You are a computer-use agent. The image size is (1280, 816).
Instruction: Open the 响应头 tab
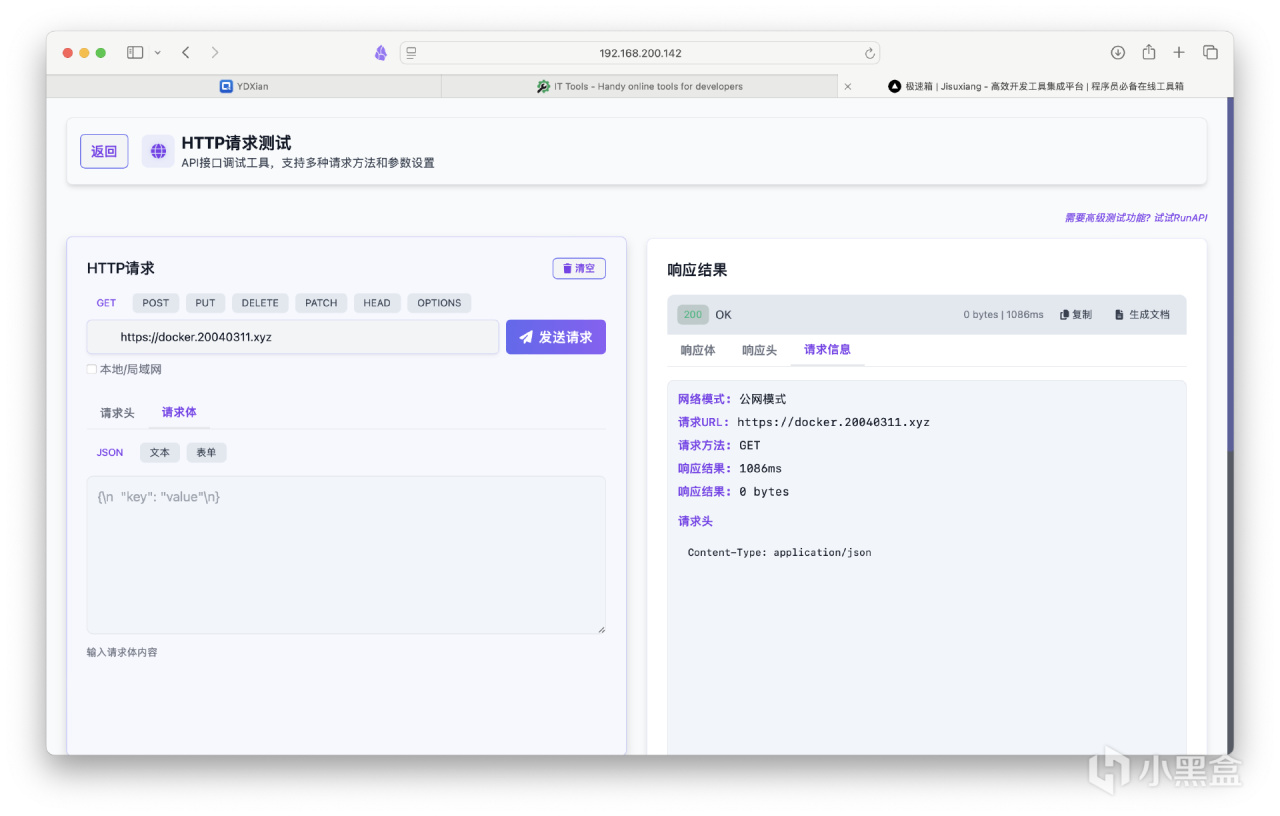pyautogui.click(x=760, y=350)
